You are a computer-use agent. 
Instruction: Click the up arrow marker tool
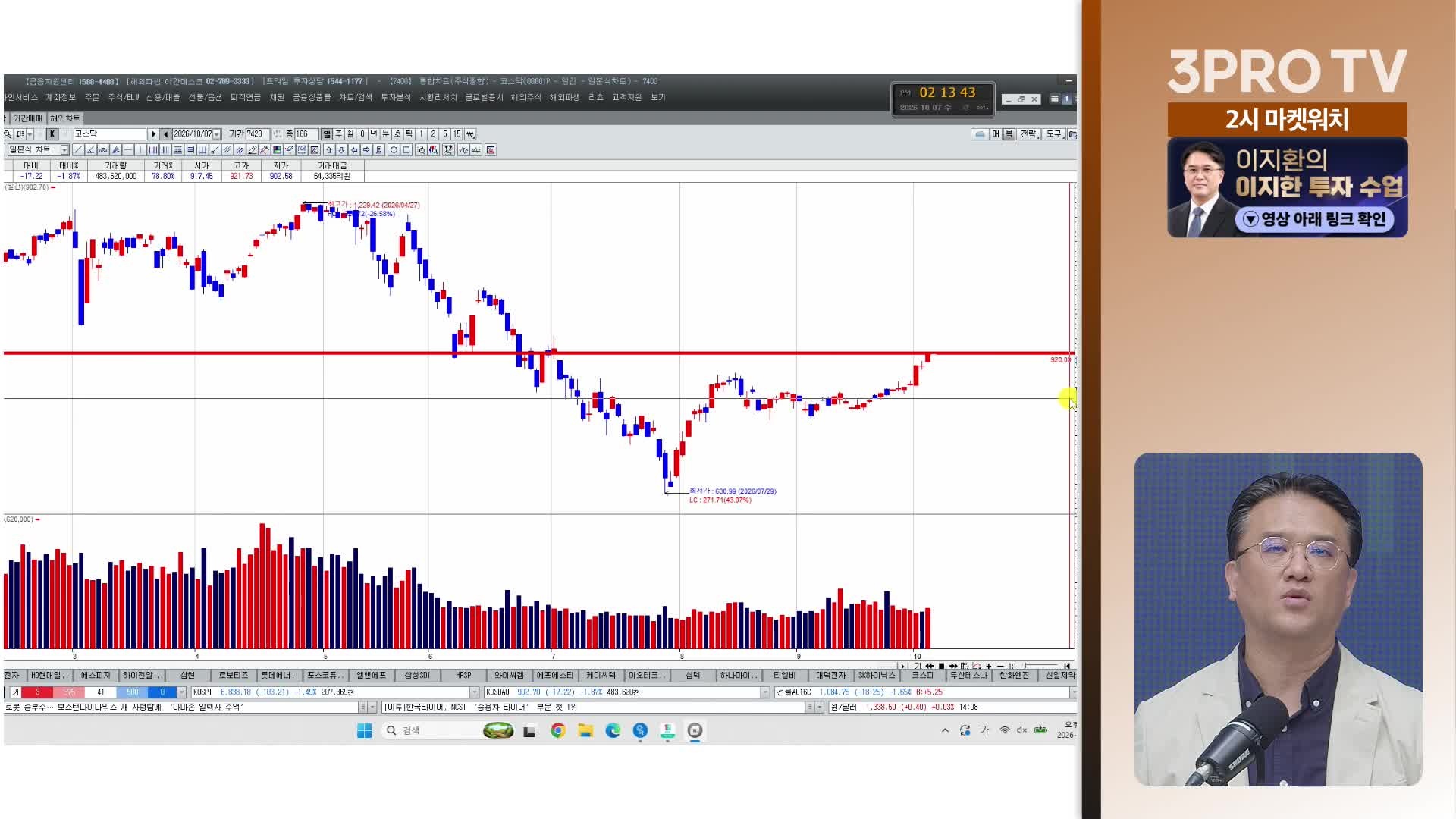pyautogui.click(x=329, y=150)
